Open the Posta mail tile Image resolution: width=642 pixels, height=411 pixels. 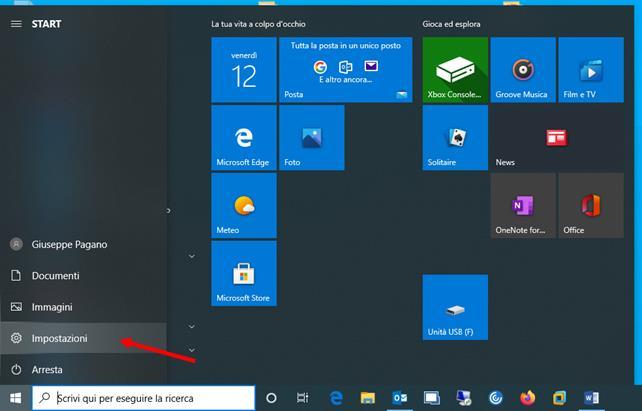point(346,70)
